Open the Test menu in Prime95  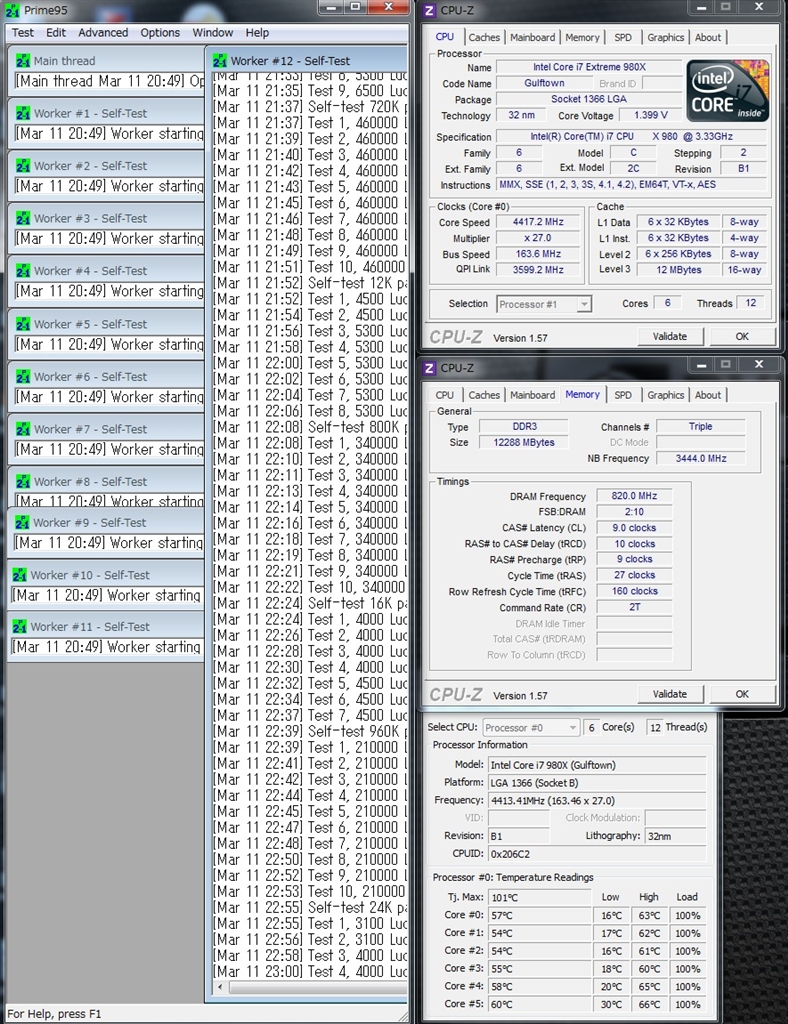[x=22, y=33]
